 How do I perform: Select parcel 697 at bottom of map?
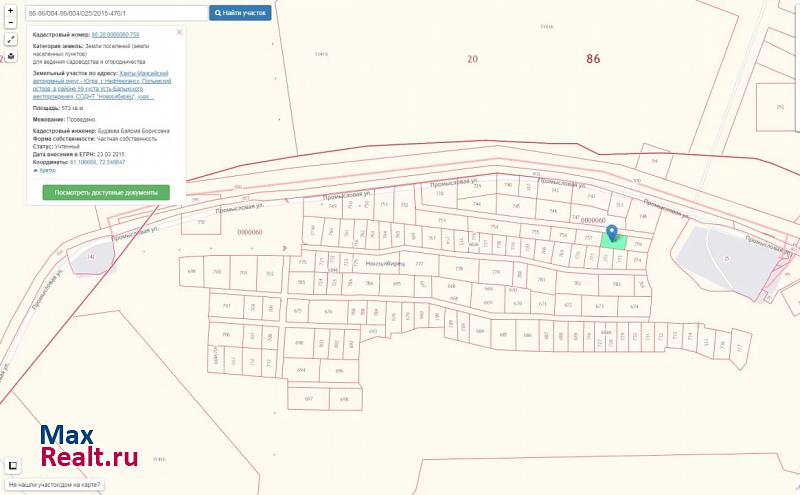point(308,399)
